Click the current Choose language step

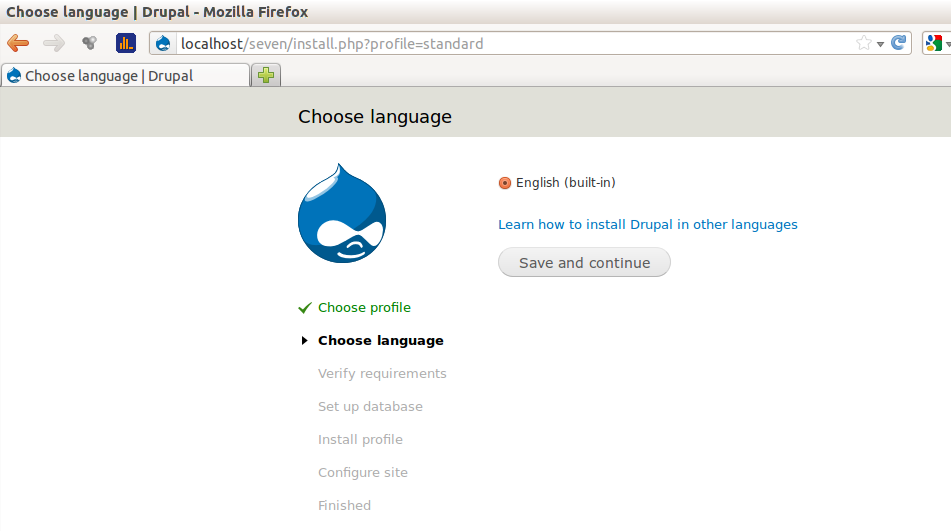coord(380,341)
